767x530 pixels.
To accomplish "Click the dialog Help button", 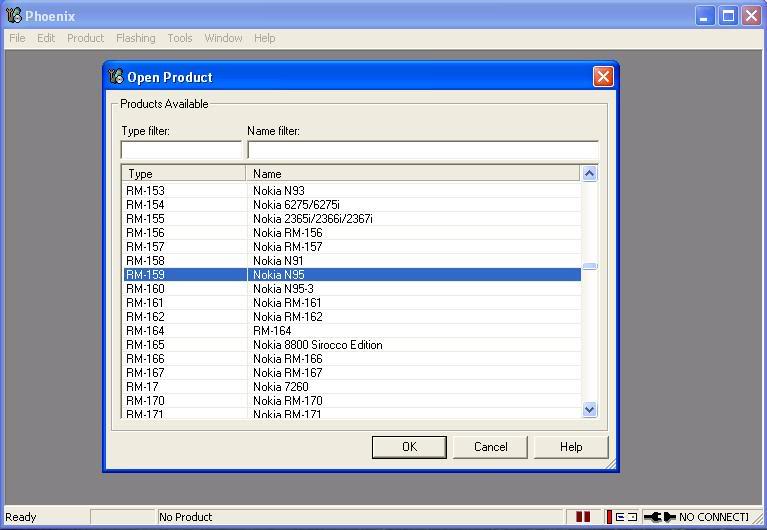I will [x=571, y=447].
